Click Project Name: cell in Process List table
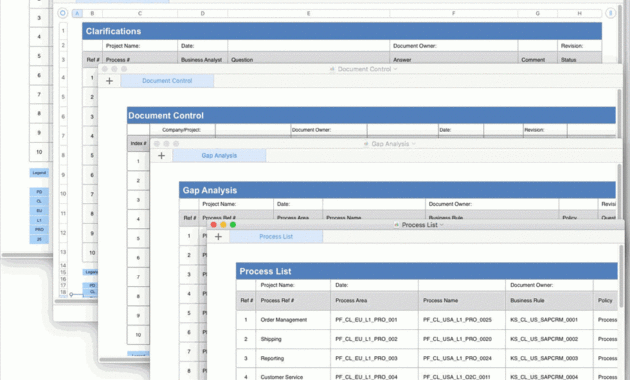This screenshot has height=380, width=630. [x=293, y=285]
